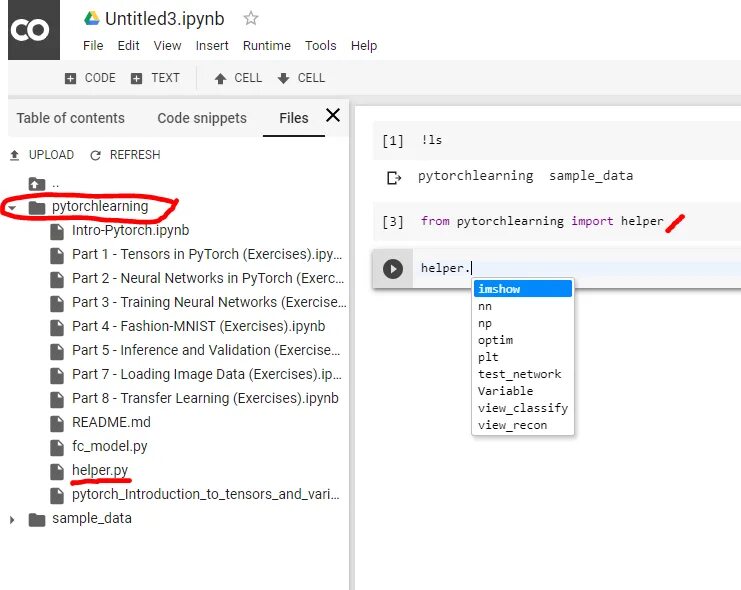Click the README.md file icon
This screenshot has height=590, width=741.
pos(57,422)
